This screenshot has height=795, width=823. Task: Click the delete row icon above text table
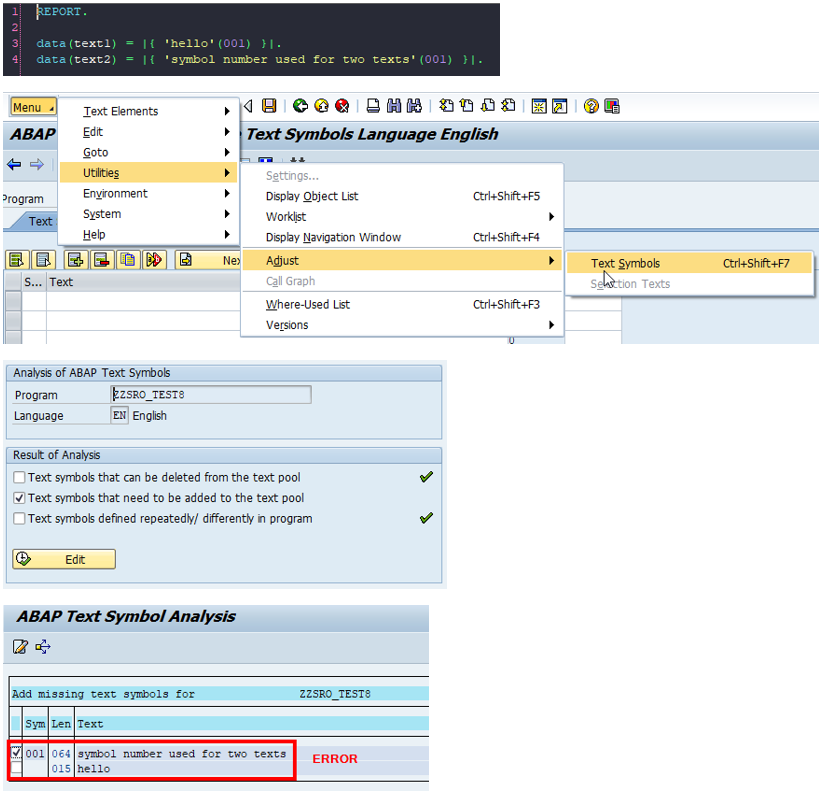coord(101,260)
